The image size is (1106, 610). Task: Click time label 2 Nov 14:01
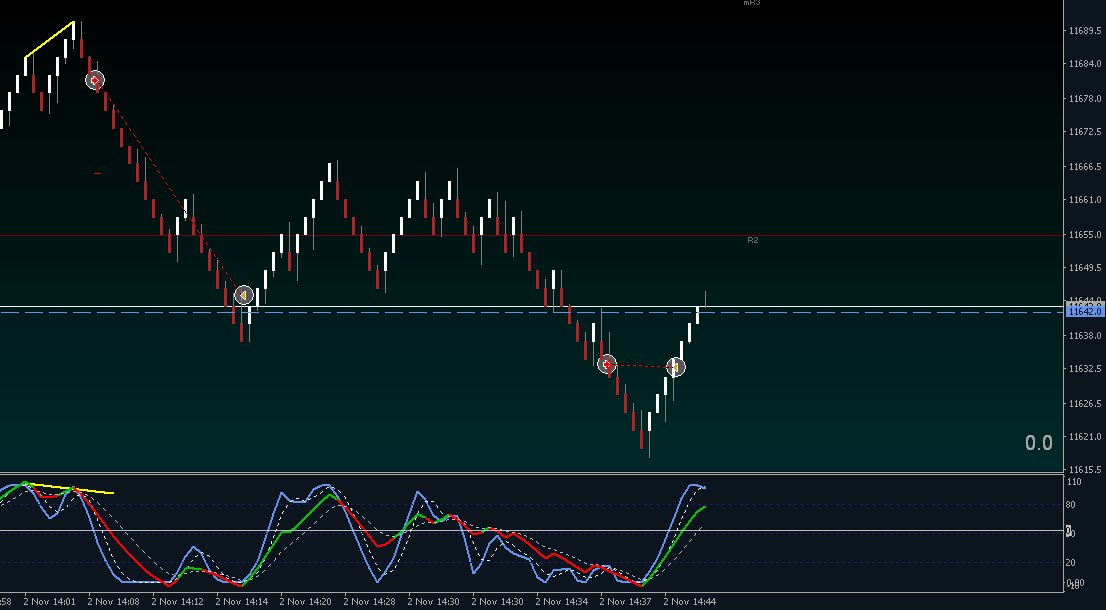tap(49, 602)
